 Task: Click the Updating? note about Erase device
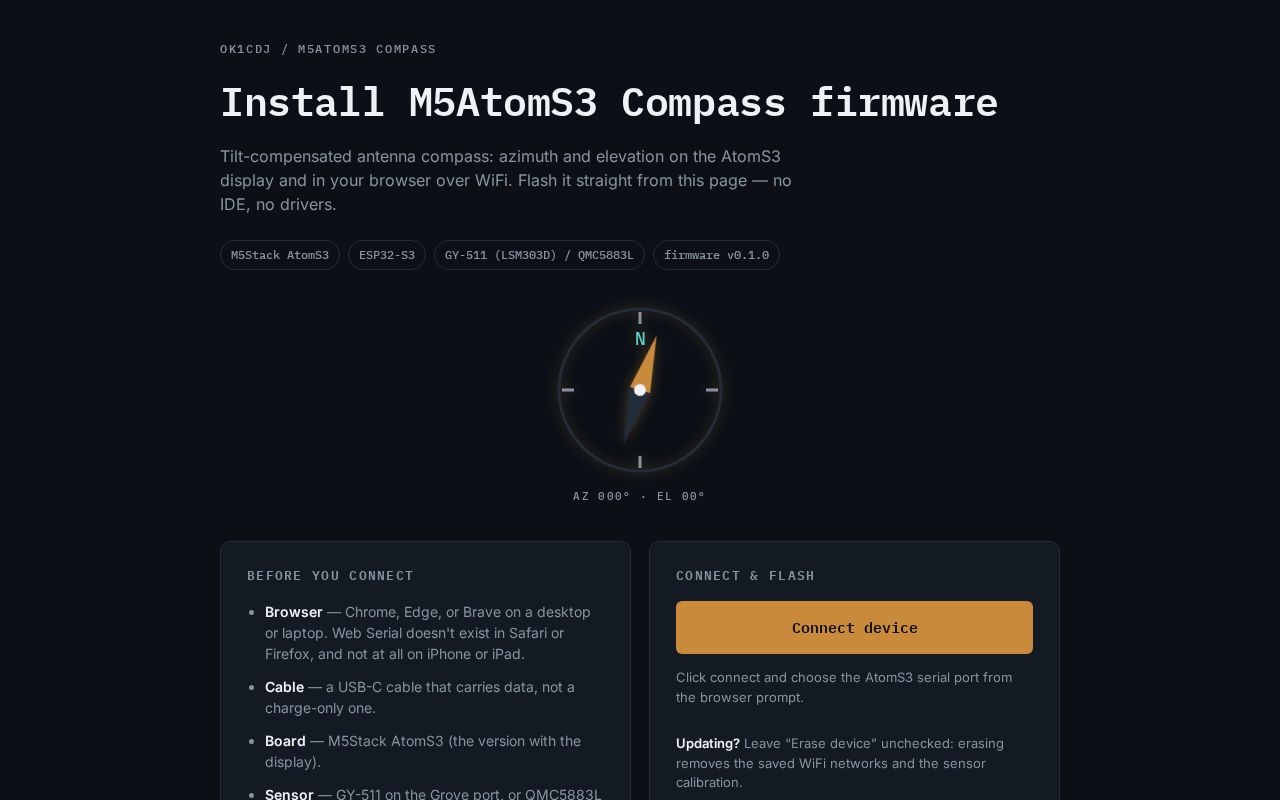854,763
